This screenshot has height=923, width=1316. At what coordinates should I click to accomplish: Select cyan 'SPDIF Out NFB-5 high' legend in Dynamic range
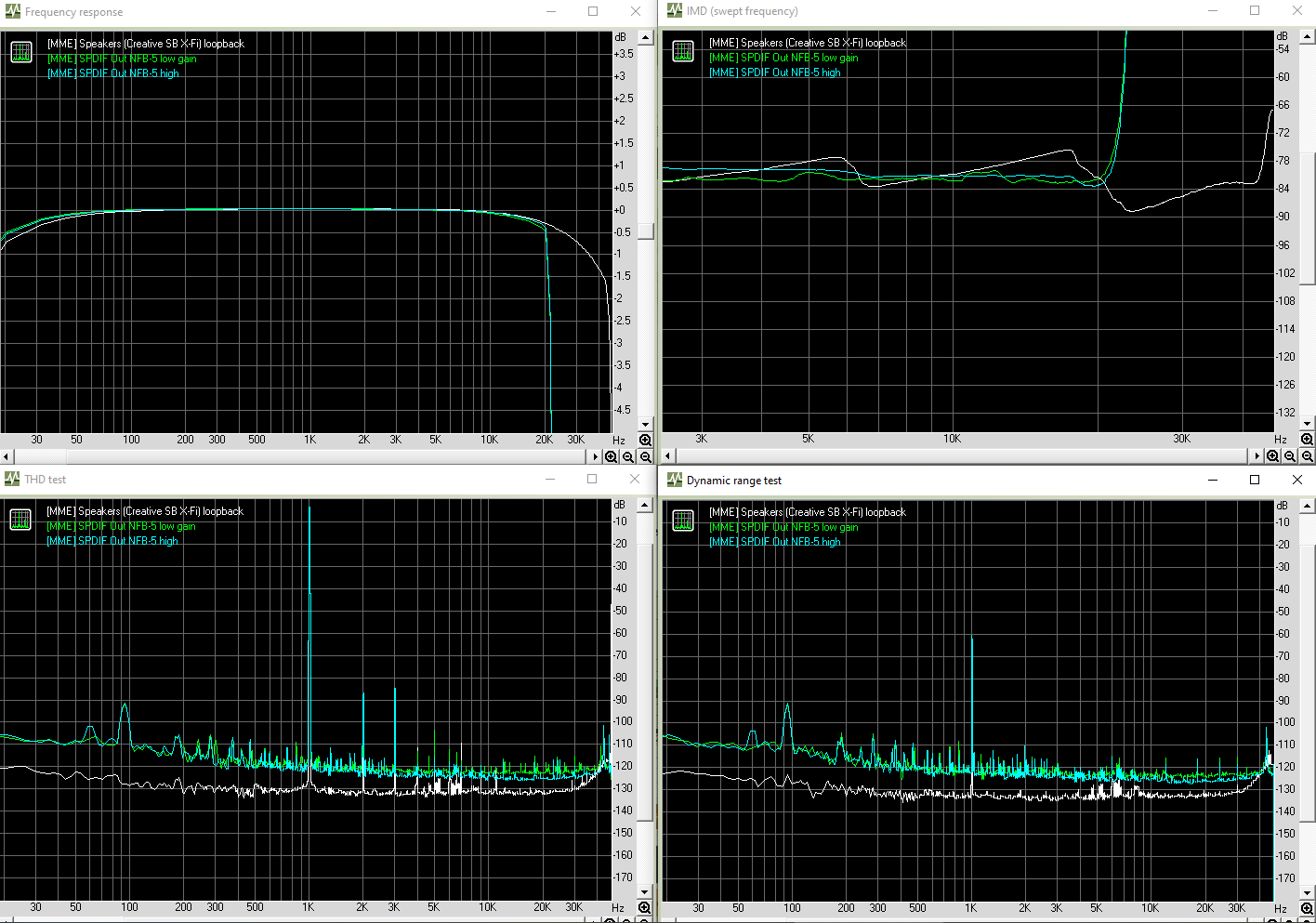pyautogui.click(x=775, y=542)
